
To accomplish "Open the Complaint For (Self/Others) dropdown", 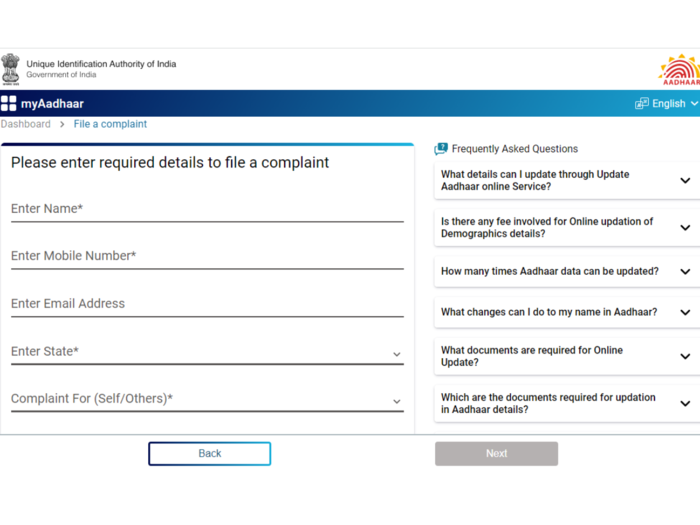I will [x=207, y=399].
